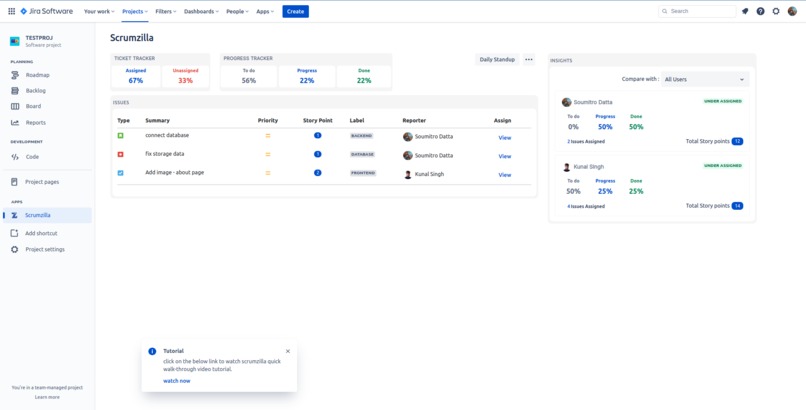The image size is (806, 410).
Task: Click the DATABASE label tag
Action: [362, 154]
